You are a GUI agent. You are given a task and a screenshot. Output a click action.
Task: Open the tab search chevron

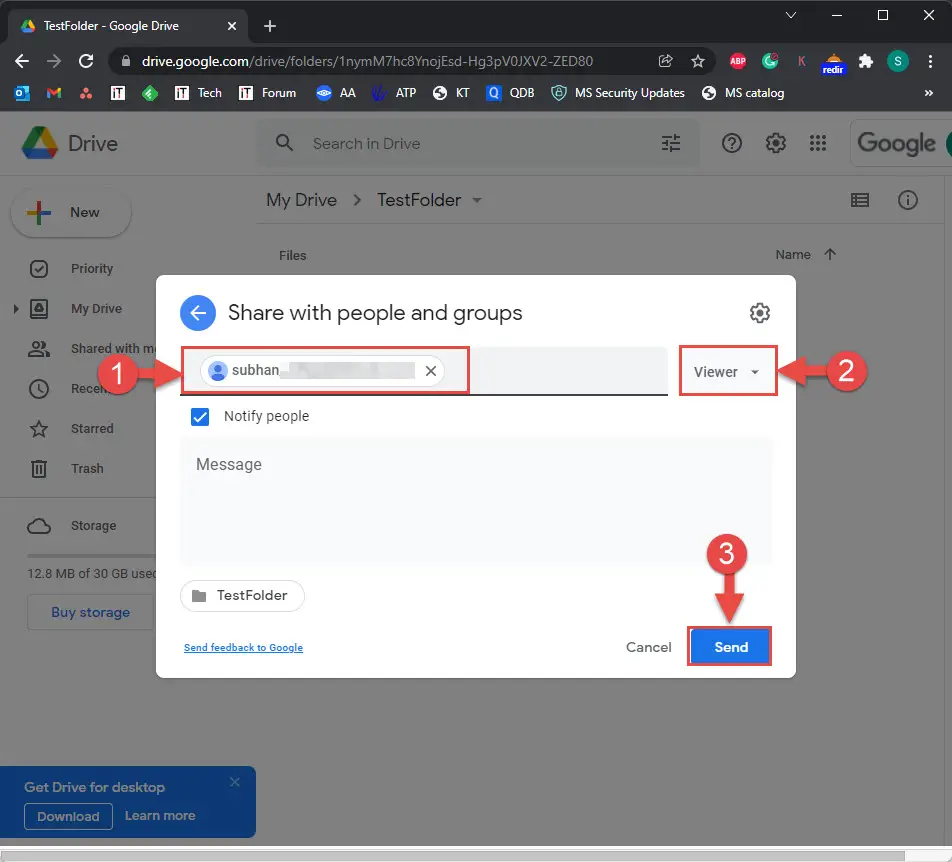click(790, 15)
